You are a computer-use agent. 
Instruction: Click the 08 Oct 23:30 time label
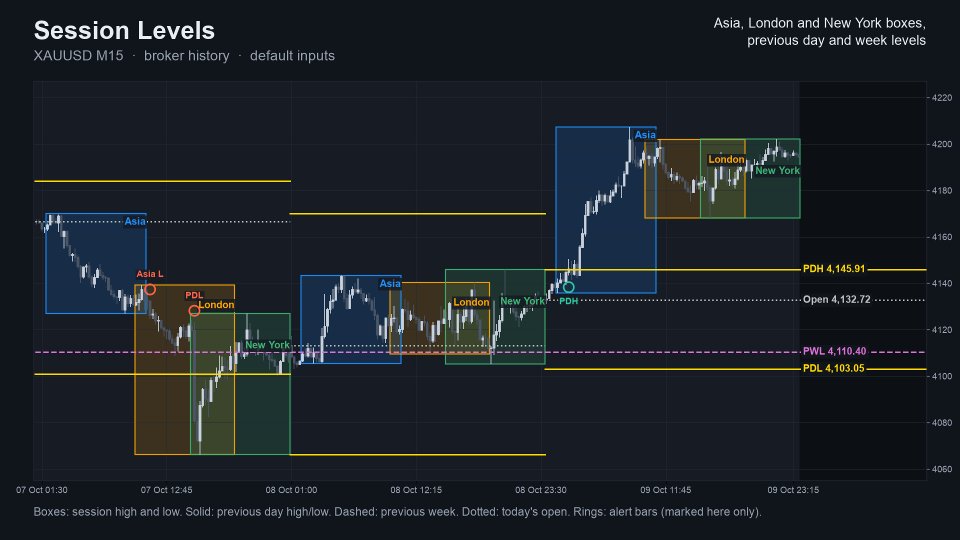point(541,490)
